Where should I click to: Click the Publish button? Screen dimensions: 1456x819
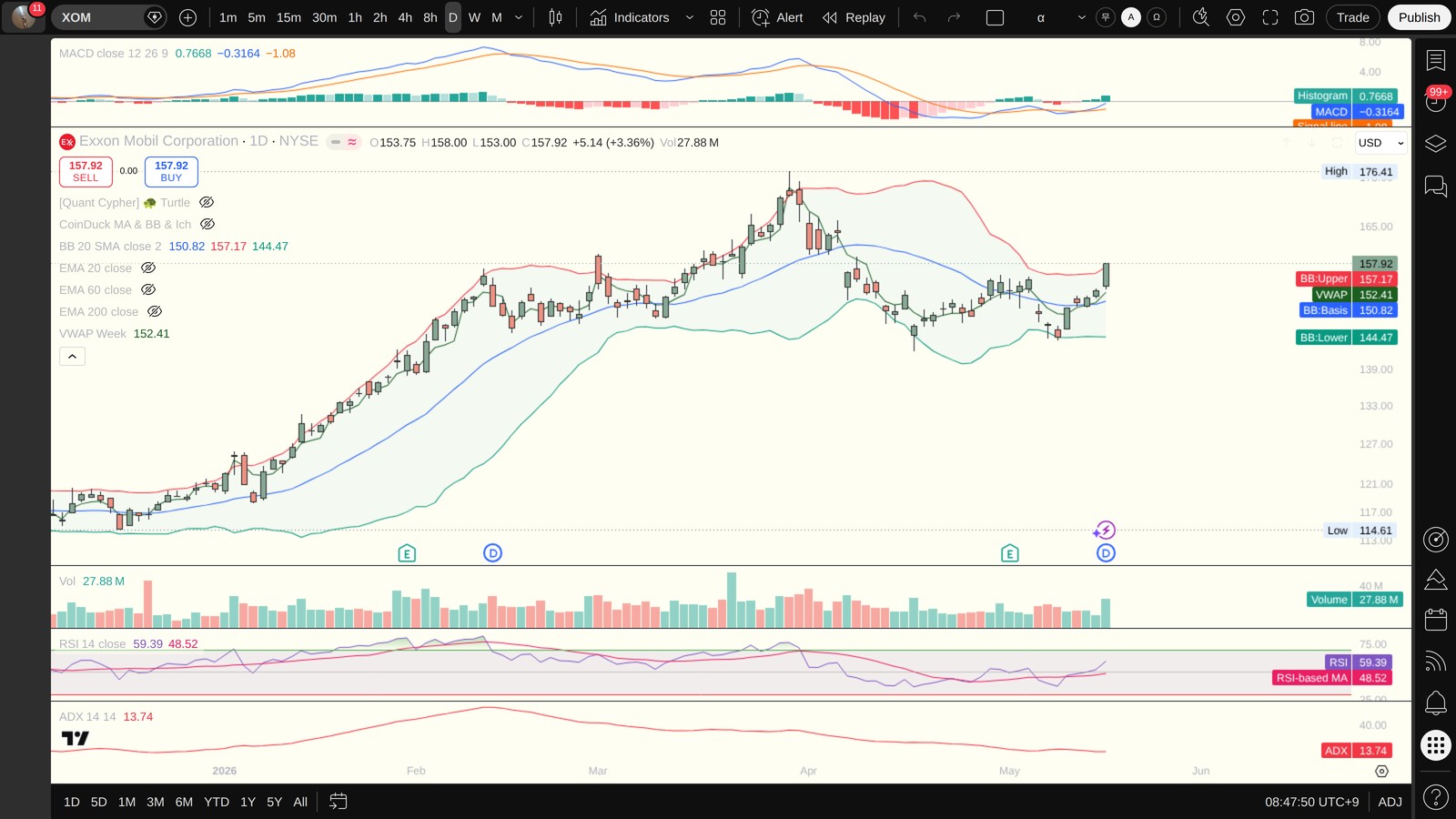(1419, 17)
